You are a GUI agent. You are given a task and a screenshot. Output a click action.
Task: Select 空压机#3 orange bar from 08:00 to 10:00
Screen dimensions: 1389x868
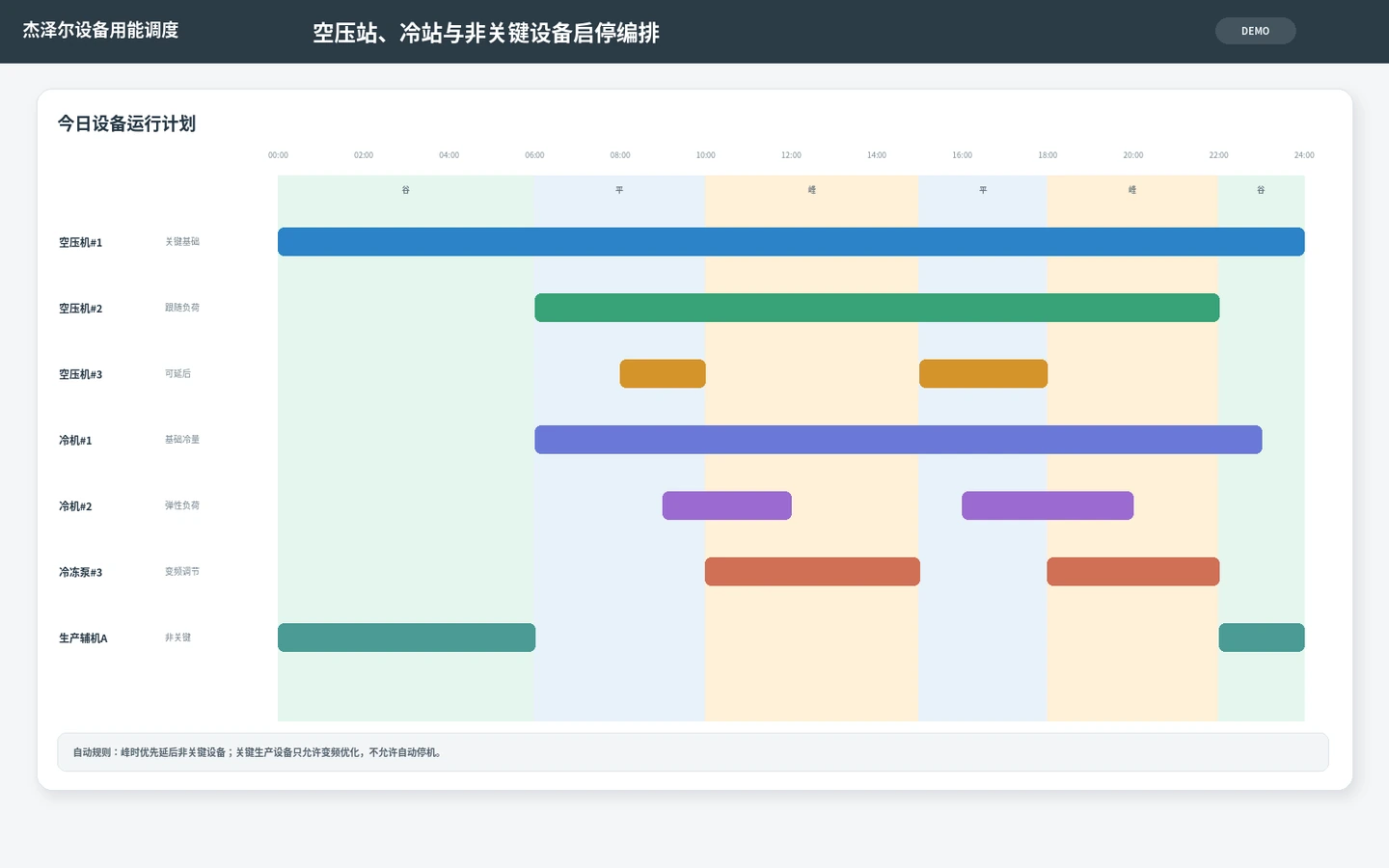pyautogui.click(x=663, y=373)
